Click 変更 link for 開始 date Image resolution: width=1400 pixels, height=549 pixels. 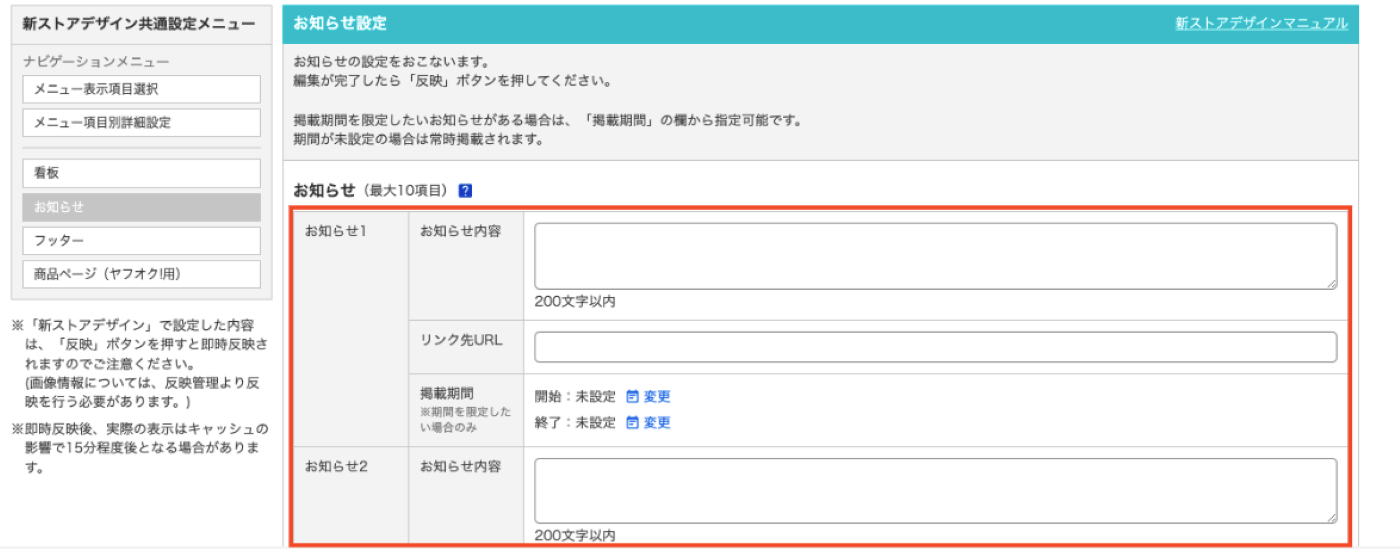[657, 397]
